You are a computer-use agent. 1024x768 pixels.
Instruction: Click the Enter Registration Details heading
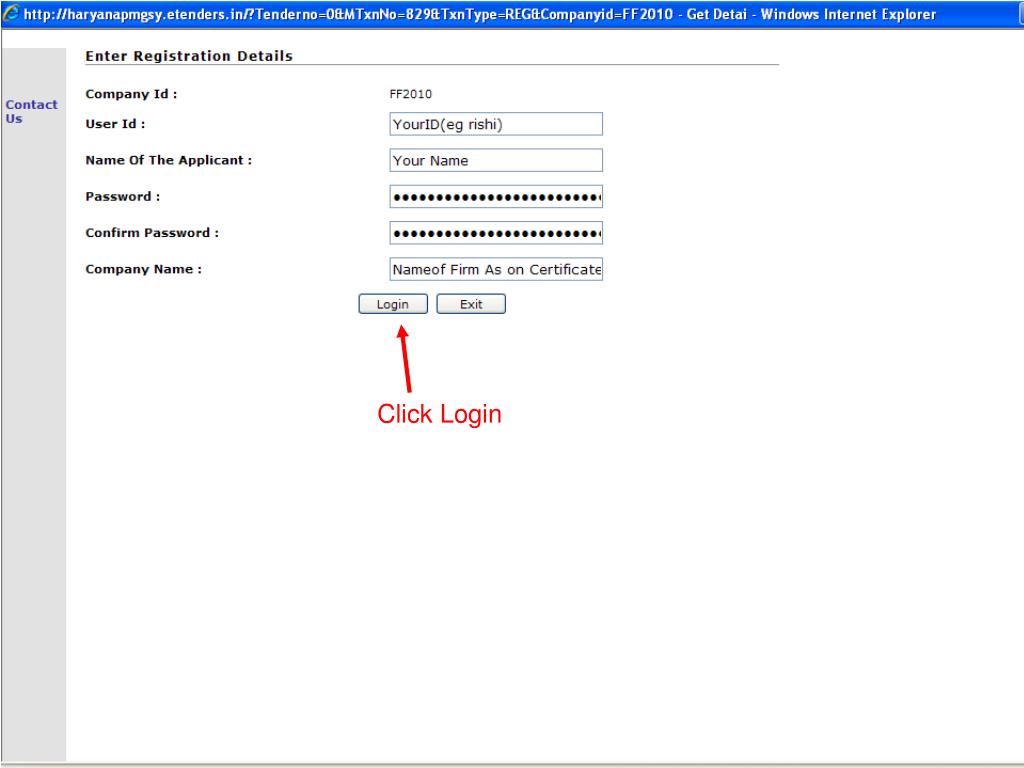click(x=189, y=56)
